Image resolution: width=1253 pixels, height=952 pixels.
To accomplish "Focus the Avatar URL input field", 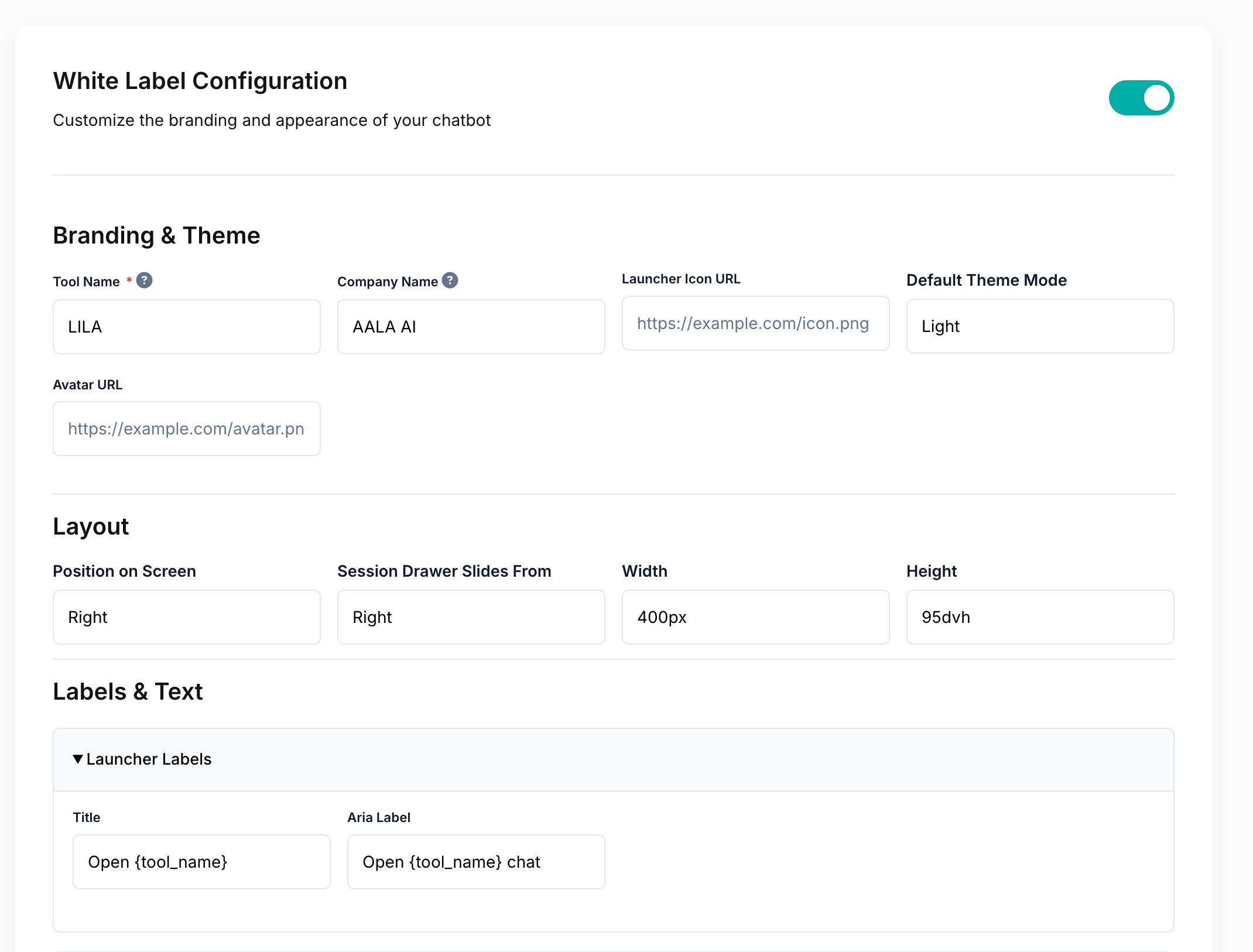I will coord(186,429).
